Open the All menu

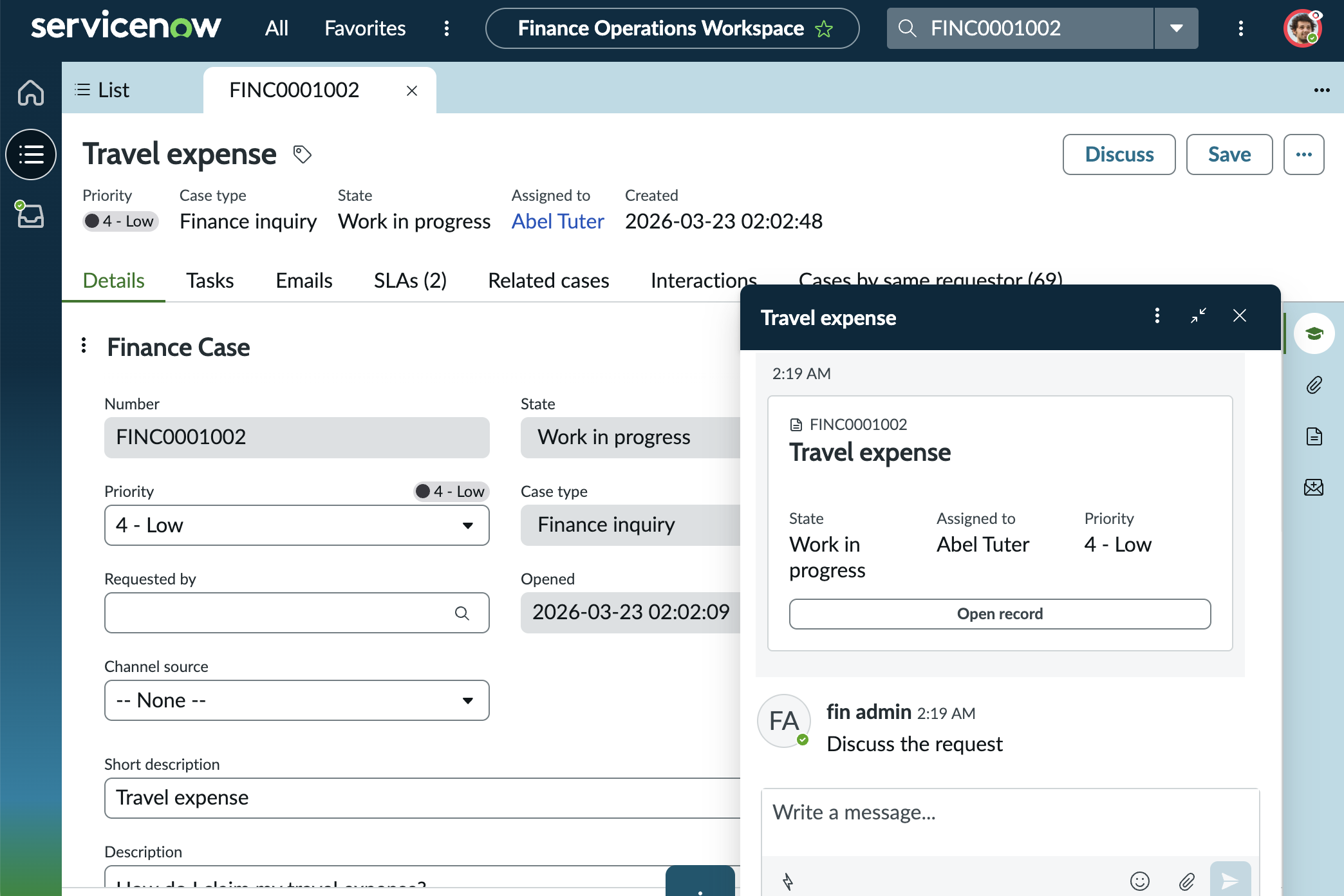coord(277,28)
